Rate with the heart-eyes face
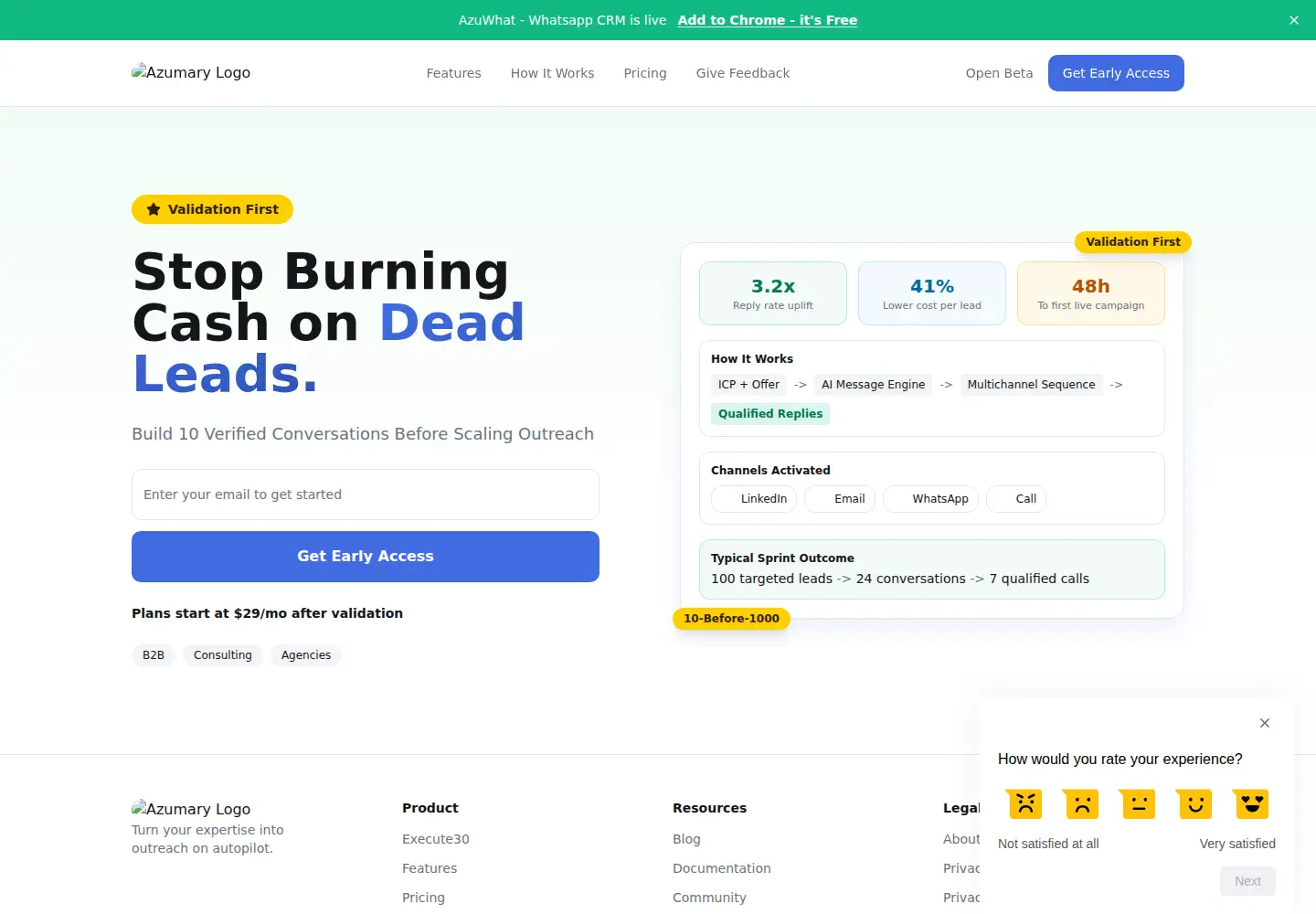 tap(1252, 803)
